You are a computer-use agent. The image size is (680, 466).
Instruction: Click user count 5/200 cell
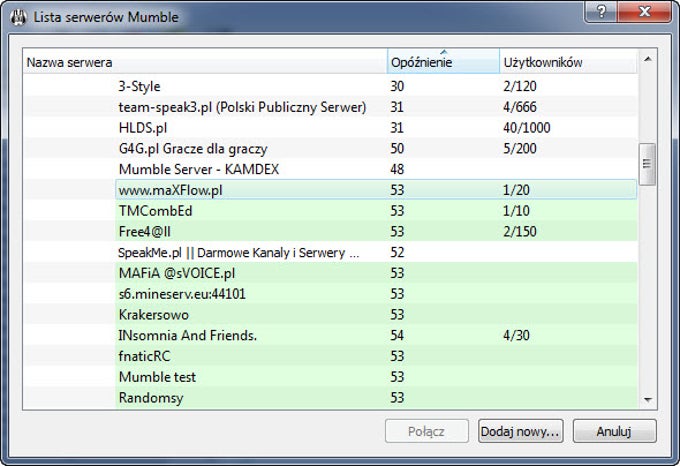[520, 148]
